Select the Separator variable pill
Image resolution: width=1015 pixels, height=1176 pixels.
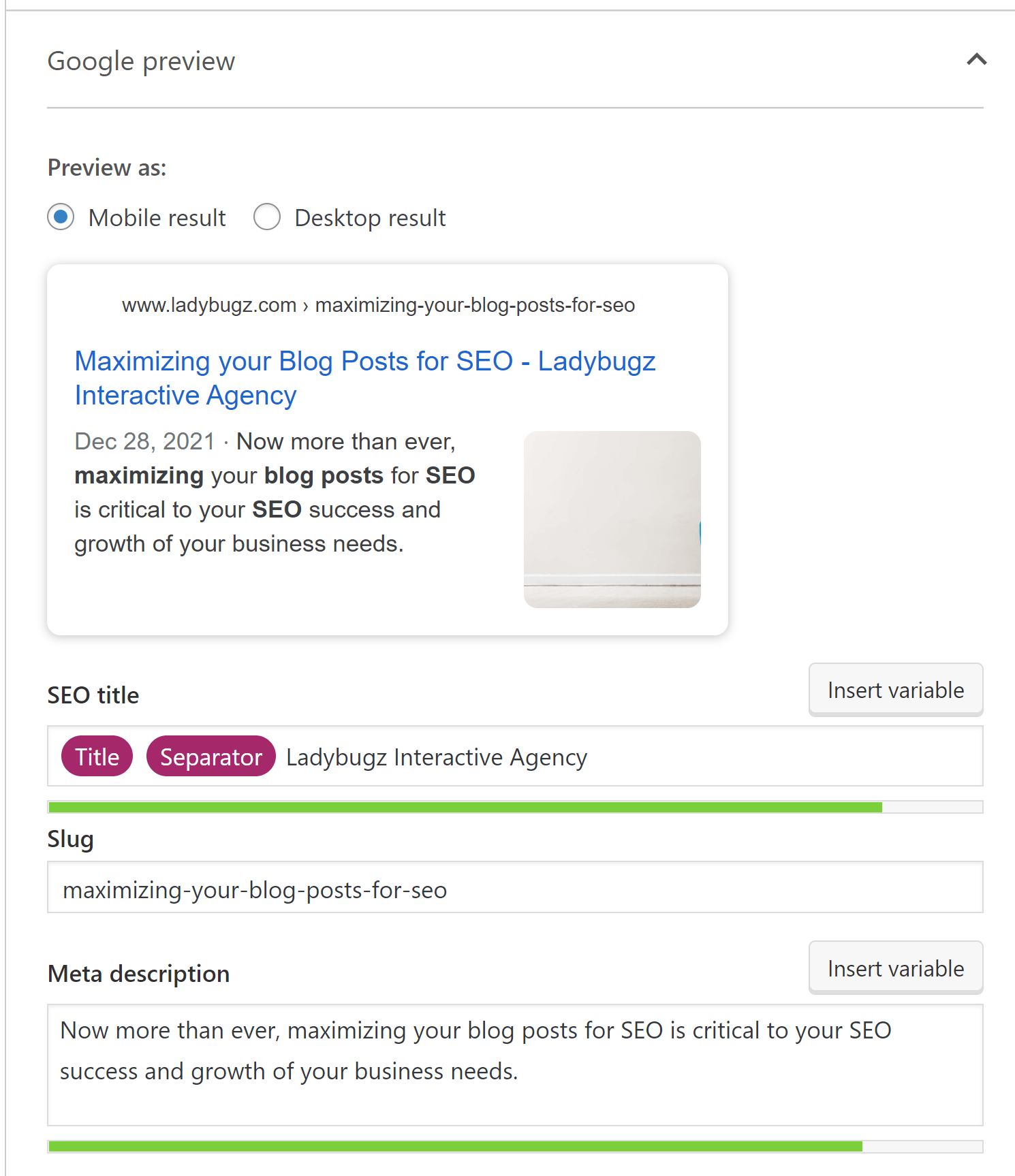pos(210,756)
